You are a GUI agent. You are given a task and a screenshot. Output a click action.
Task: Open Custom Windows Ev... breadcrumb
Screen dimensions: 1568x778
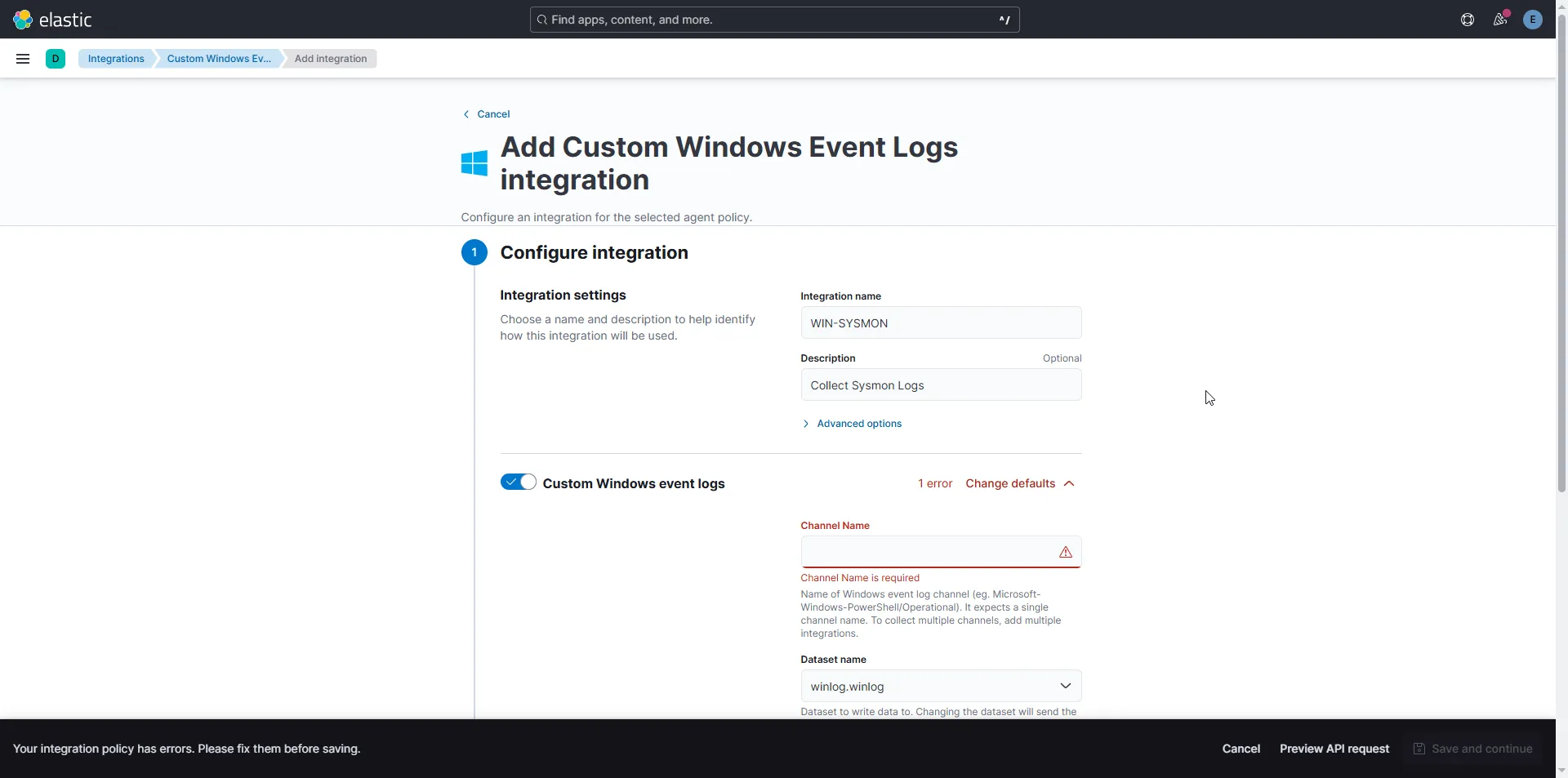point(219,59)
